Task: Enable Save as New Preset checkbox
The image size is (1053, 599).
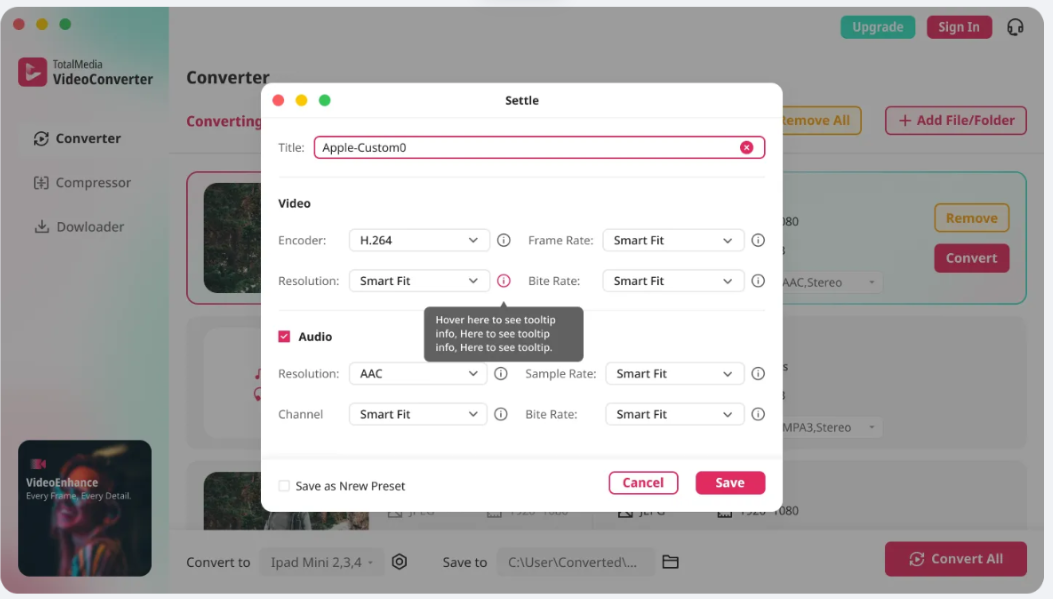Action: (284, 486)
